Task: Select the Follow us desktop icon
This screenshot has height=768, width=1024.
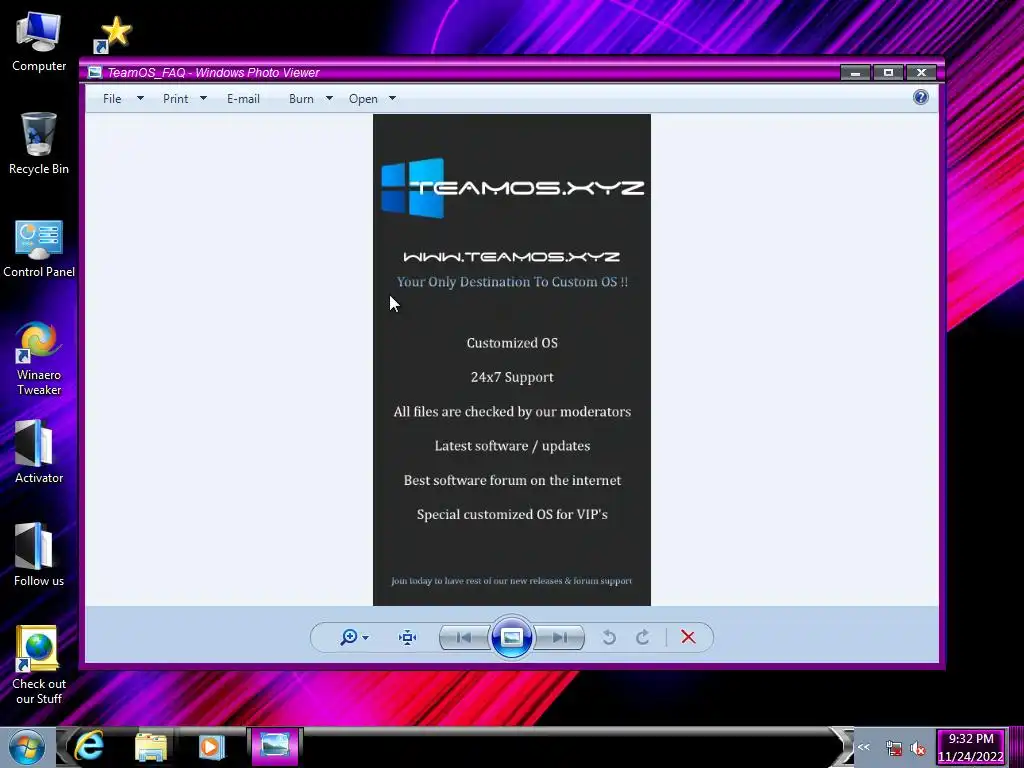Action: (39, 555)
